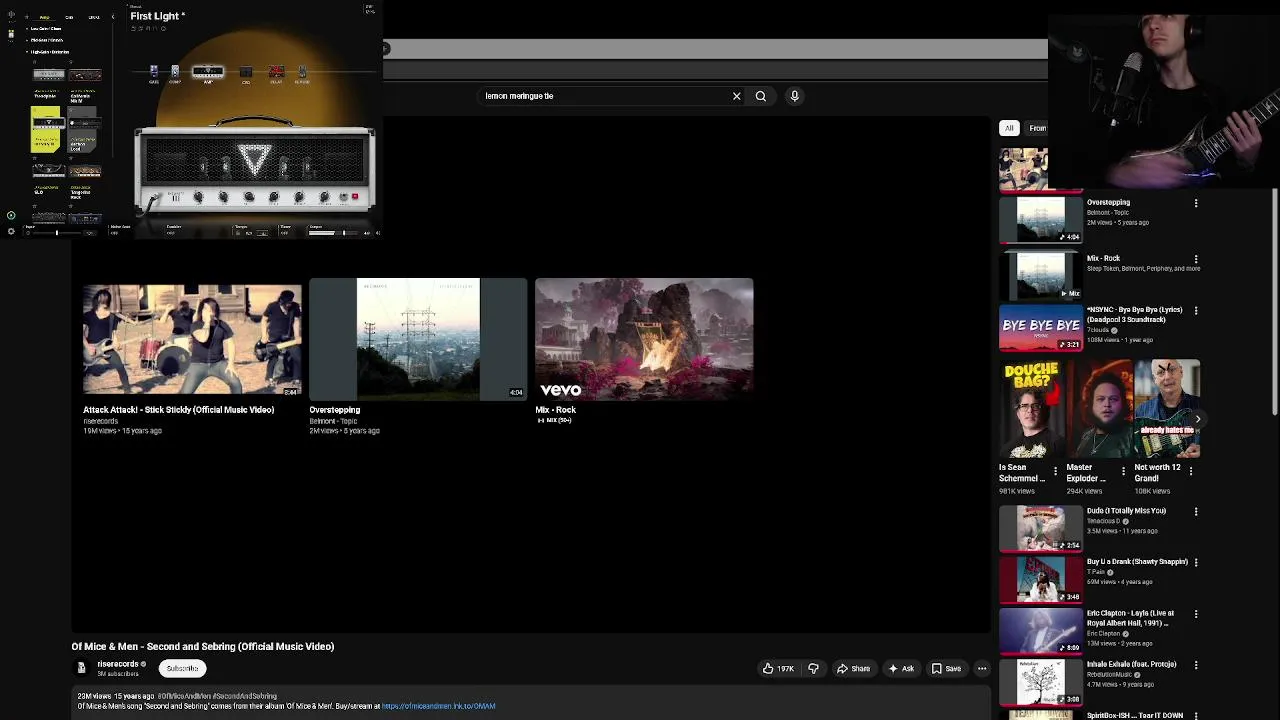Like the video with thumbs up
Screen dimensions: 1280x720
coord(778,669)
